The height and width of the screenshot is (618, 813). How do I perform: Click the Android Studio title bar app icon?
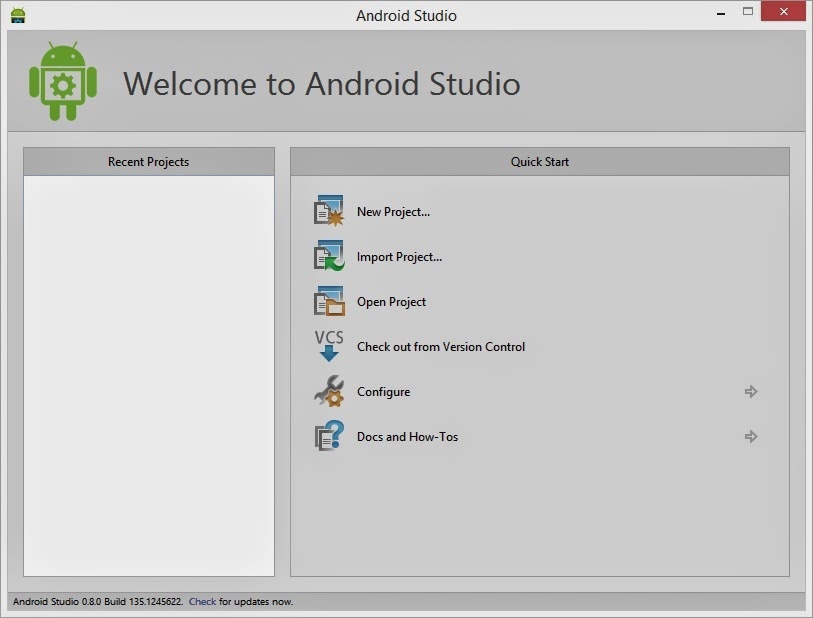[18, 15]
